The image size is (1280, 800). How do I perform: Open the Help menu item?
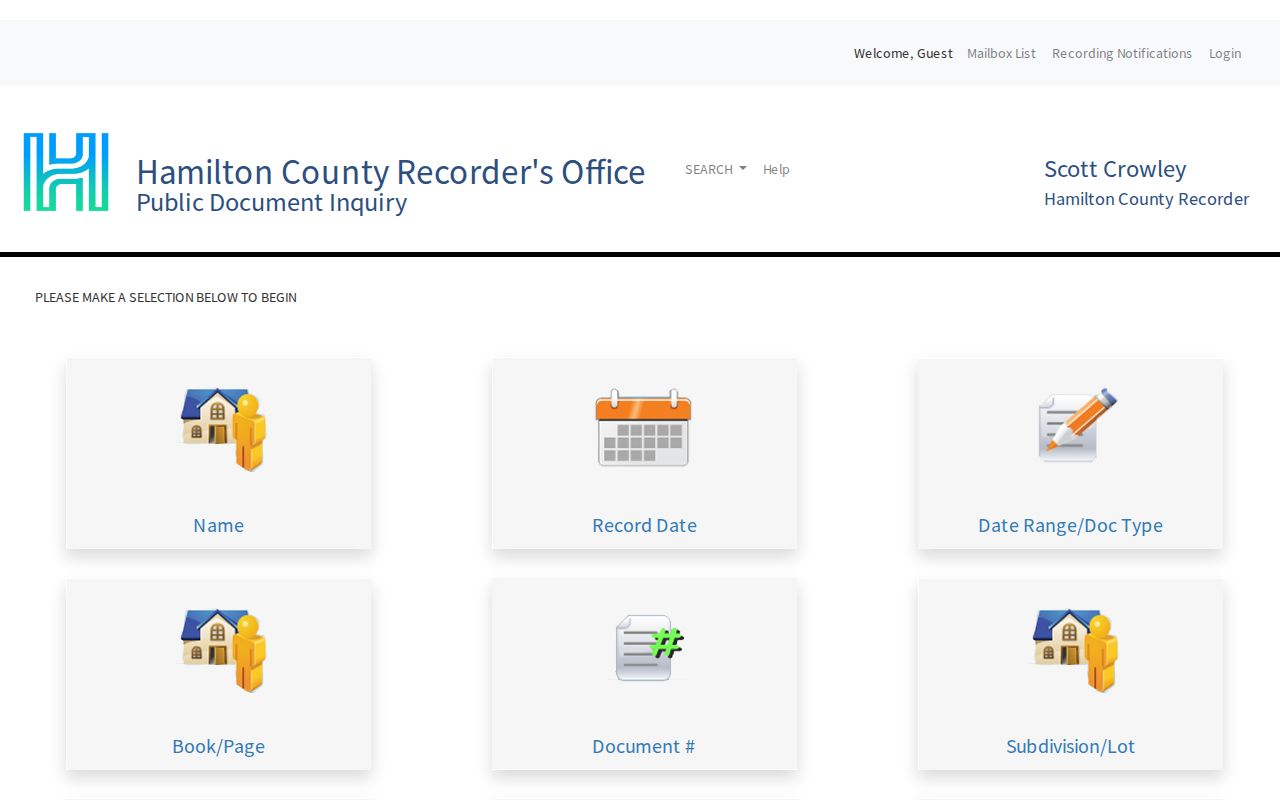[x=776, y=169]
